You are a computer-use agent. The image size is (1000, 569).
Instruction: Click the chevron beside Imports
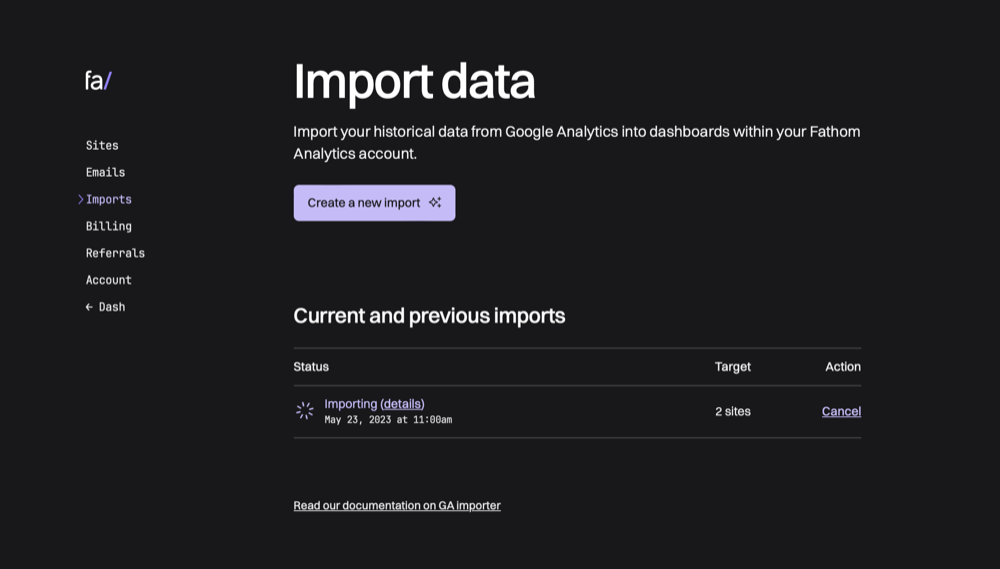[x=81, y=199]
